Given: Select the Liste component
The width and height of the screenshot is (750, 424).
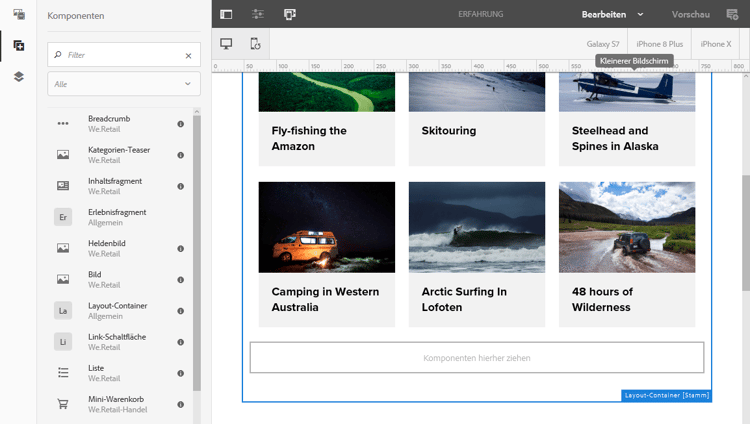Looking at the screenshot, I should tap(120, 372).
